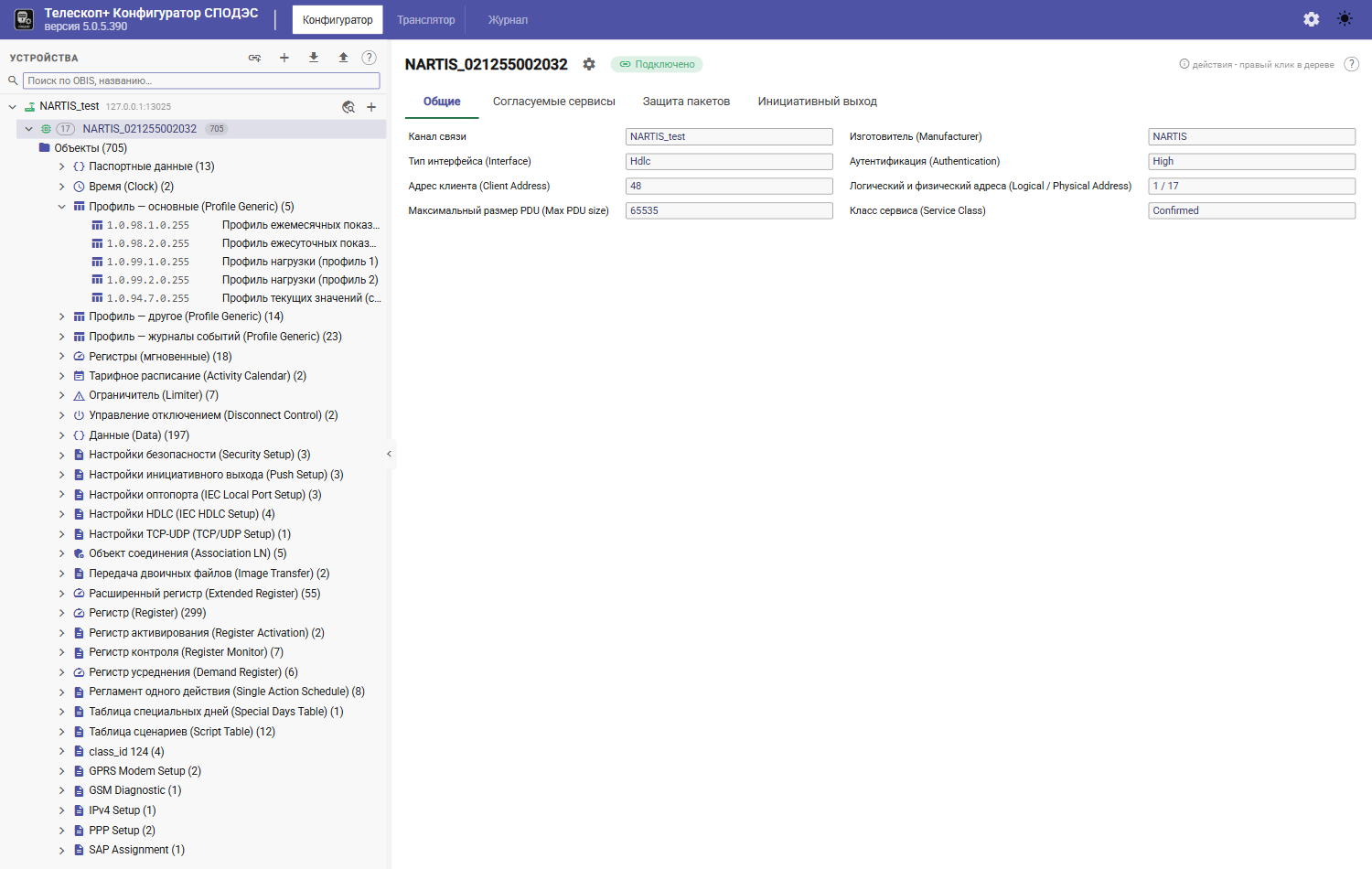The image size is (1372, 869).
Task: Click the IPv4 Setup document icon
Action: (79, 810)
